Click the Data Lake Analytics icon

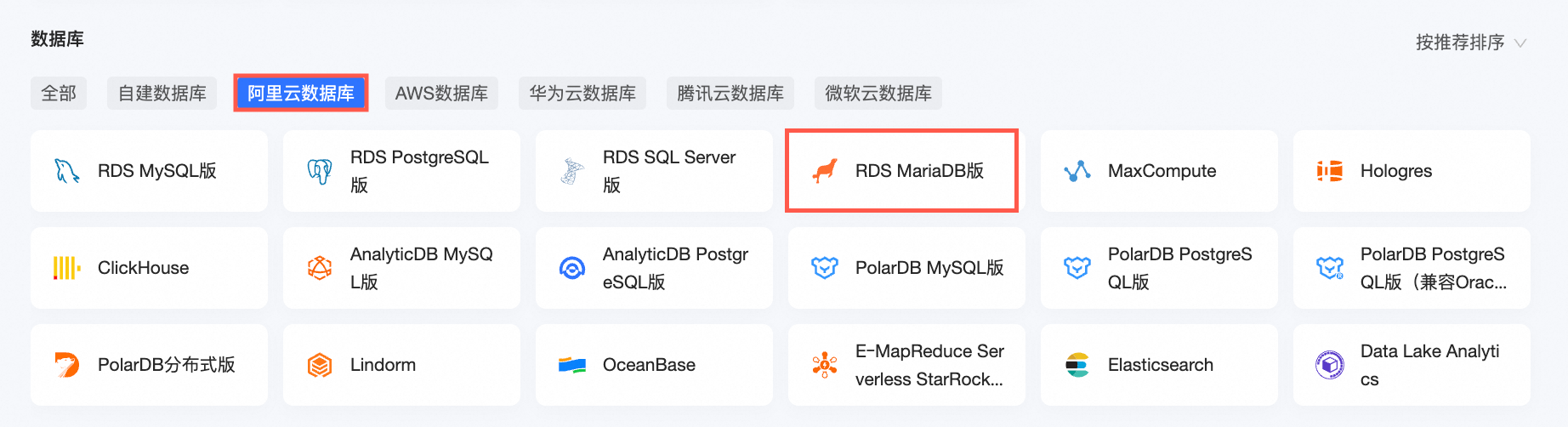pos(1330,365)
